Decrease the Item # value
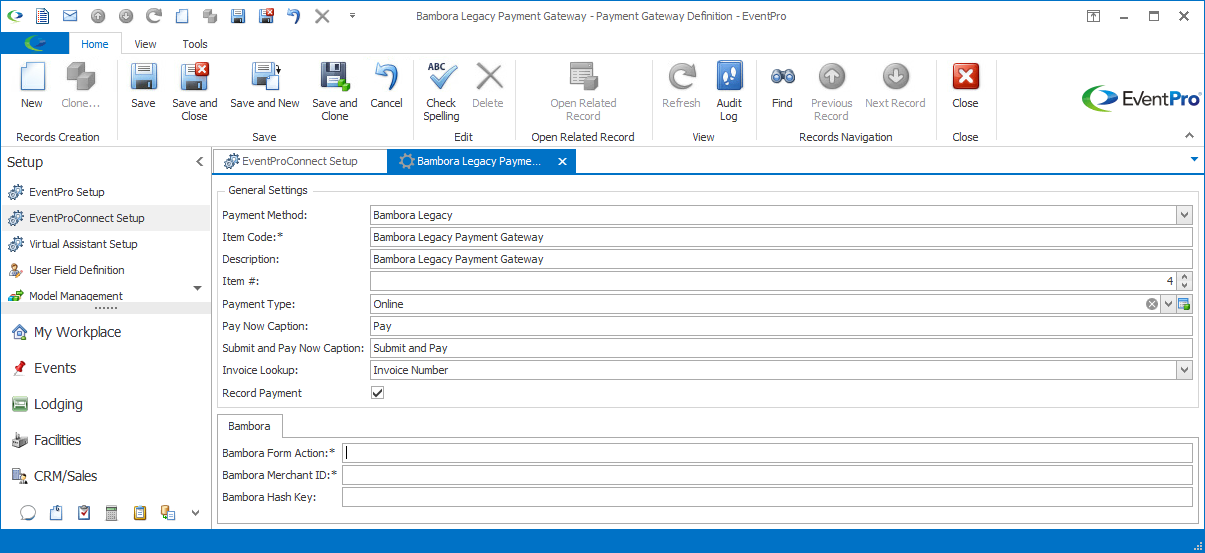 pyautogui.click(x=1185, y=286)
